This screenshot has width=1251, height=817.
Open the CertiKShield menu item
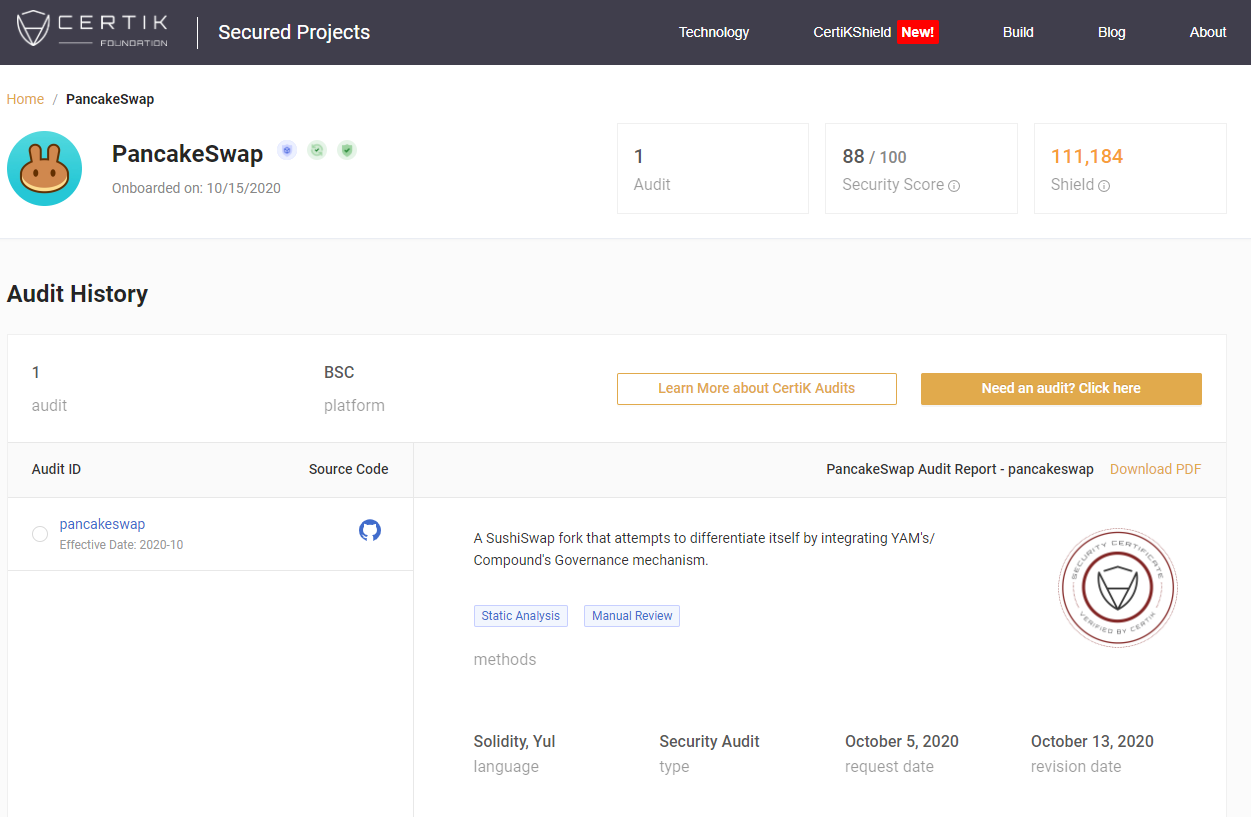click(852, 32)
